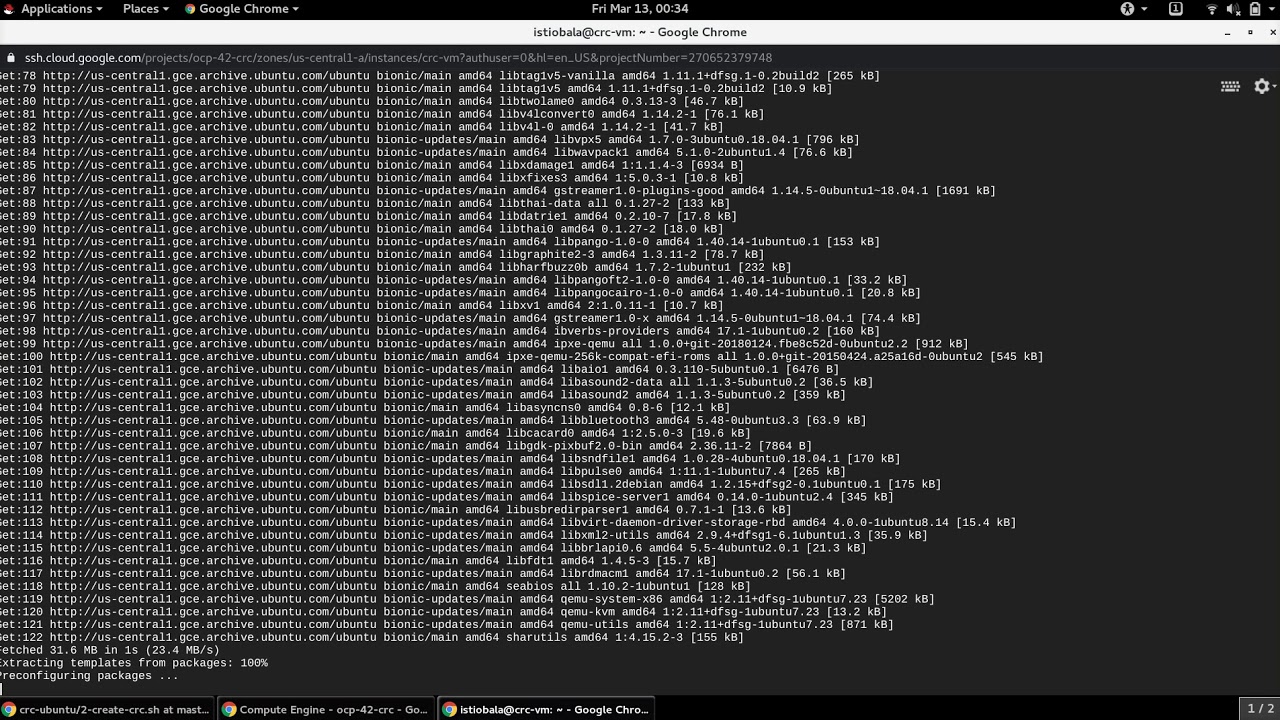
Task: Click the muted volume icon
Action: point(1233,8)
